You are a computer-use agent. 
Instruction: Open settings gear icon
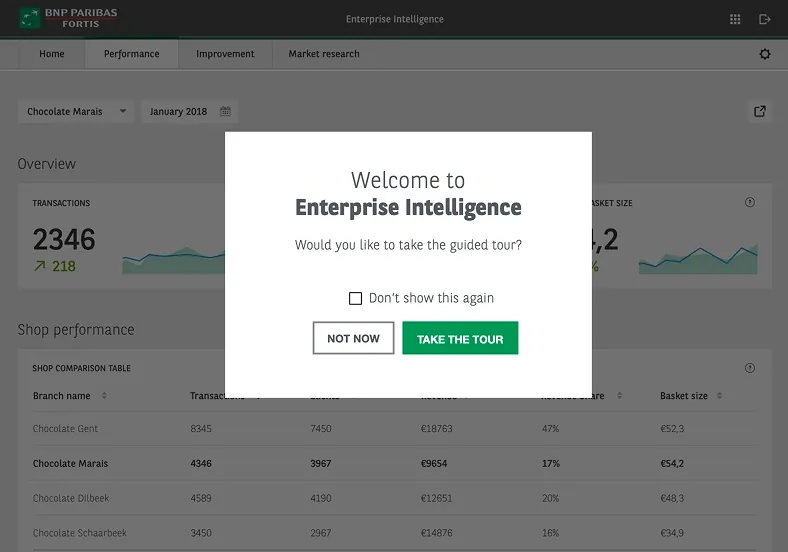pyautogui.click(x=764, y=54)
